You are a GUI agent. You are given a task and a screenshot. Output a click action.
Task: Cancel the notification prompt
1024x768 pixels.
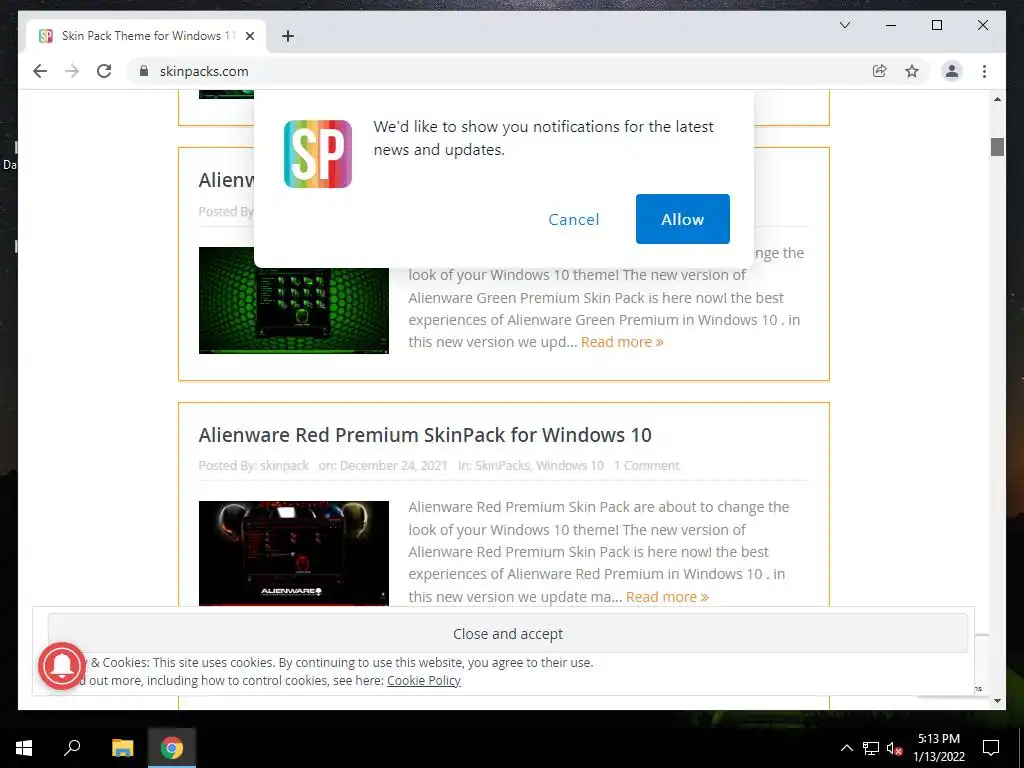coord(573,219)
